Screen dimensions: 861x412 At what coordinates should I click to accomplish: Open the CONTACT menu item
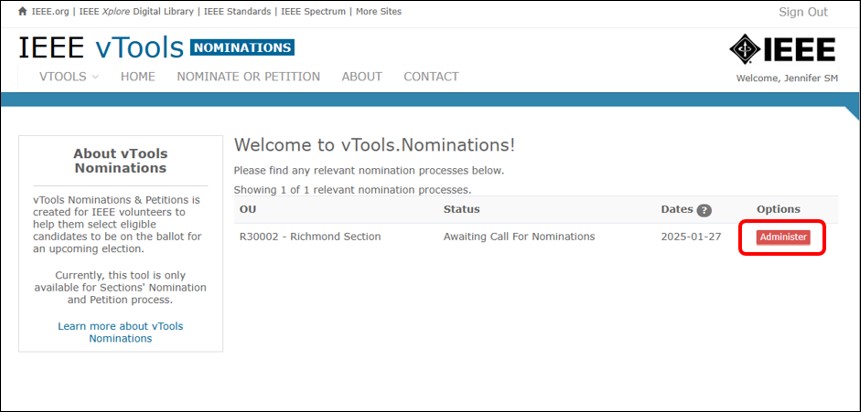click(431, 76)
